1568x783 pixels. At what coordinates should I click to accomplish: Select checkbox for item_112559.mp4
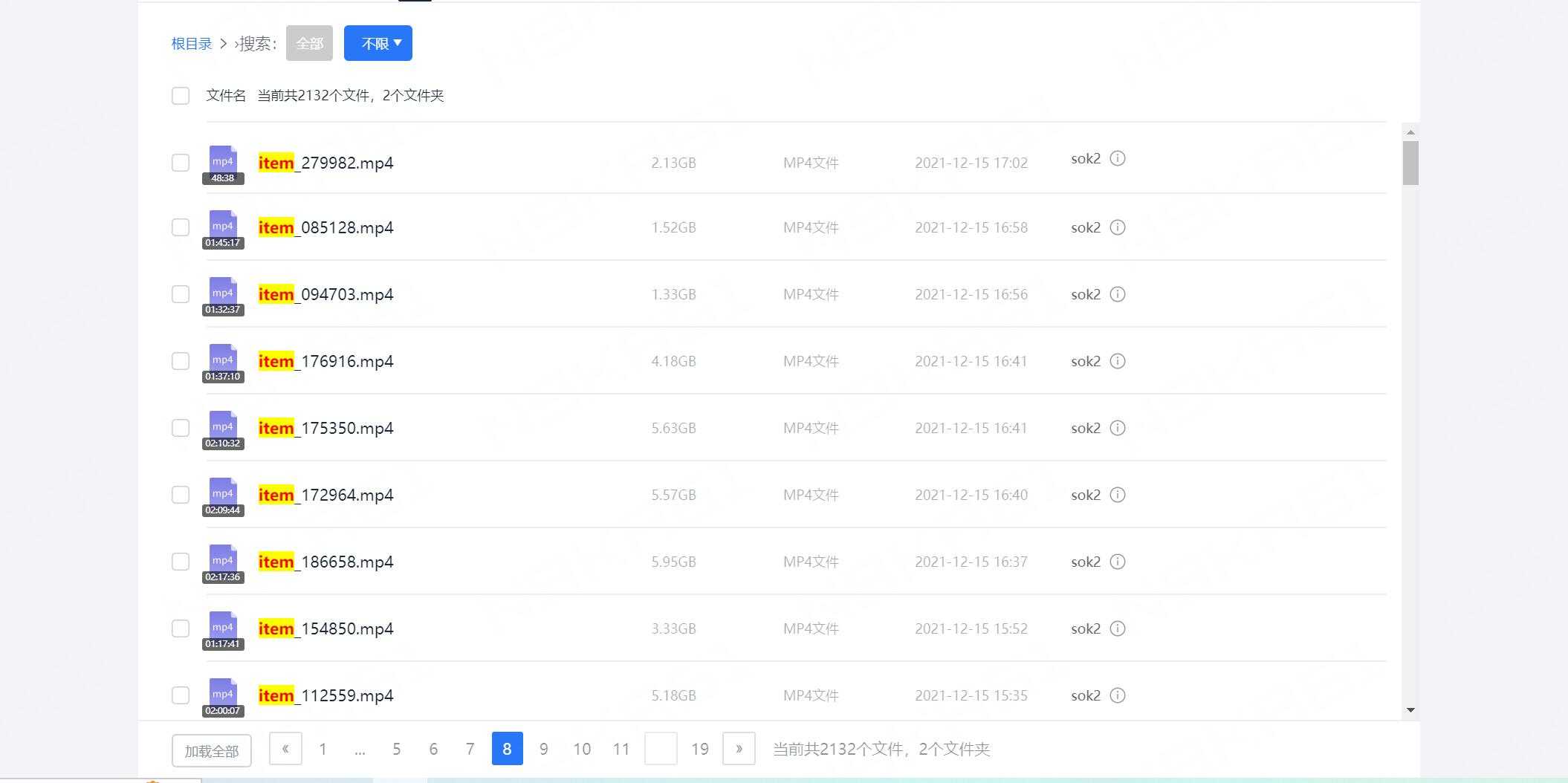pos(181,695)
